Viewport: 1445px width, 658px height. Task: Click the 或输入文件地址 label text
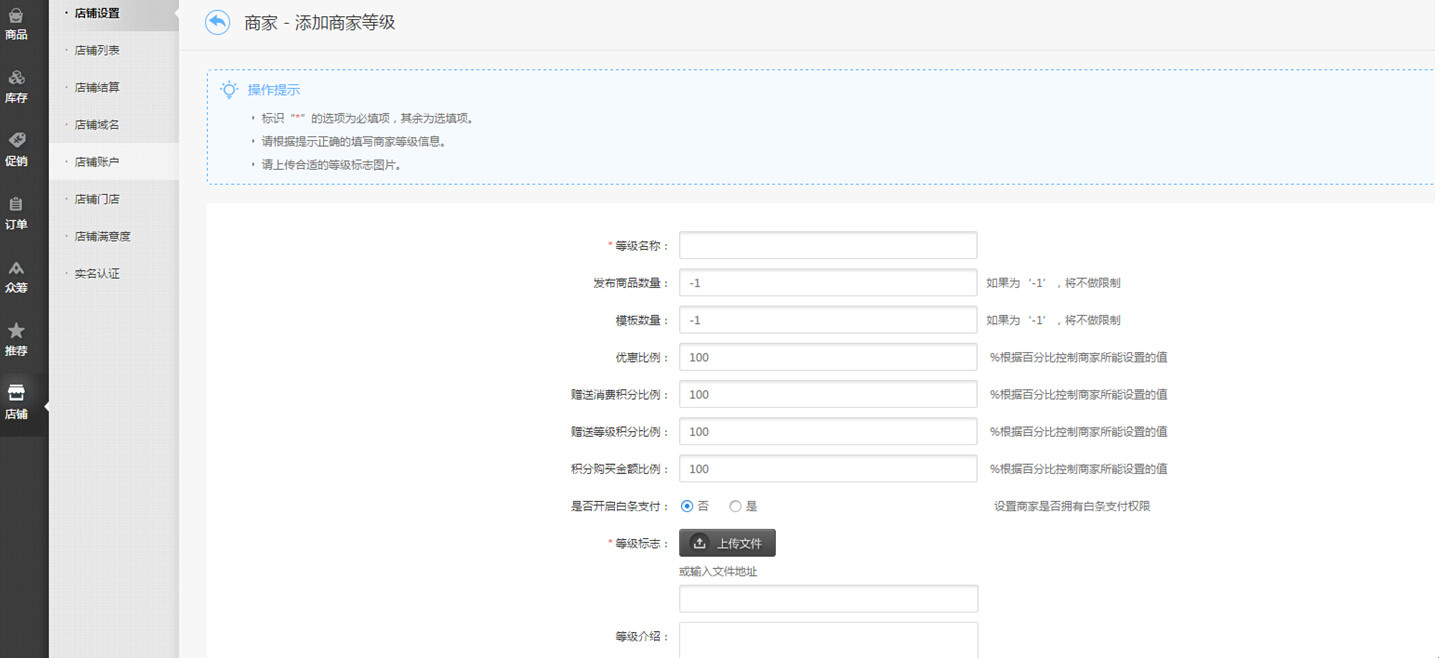[718, 572]
